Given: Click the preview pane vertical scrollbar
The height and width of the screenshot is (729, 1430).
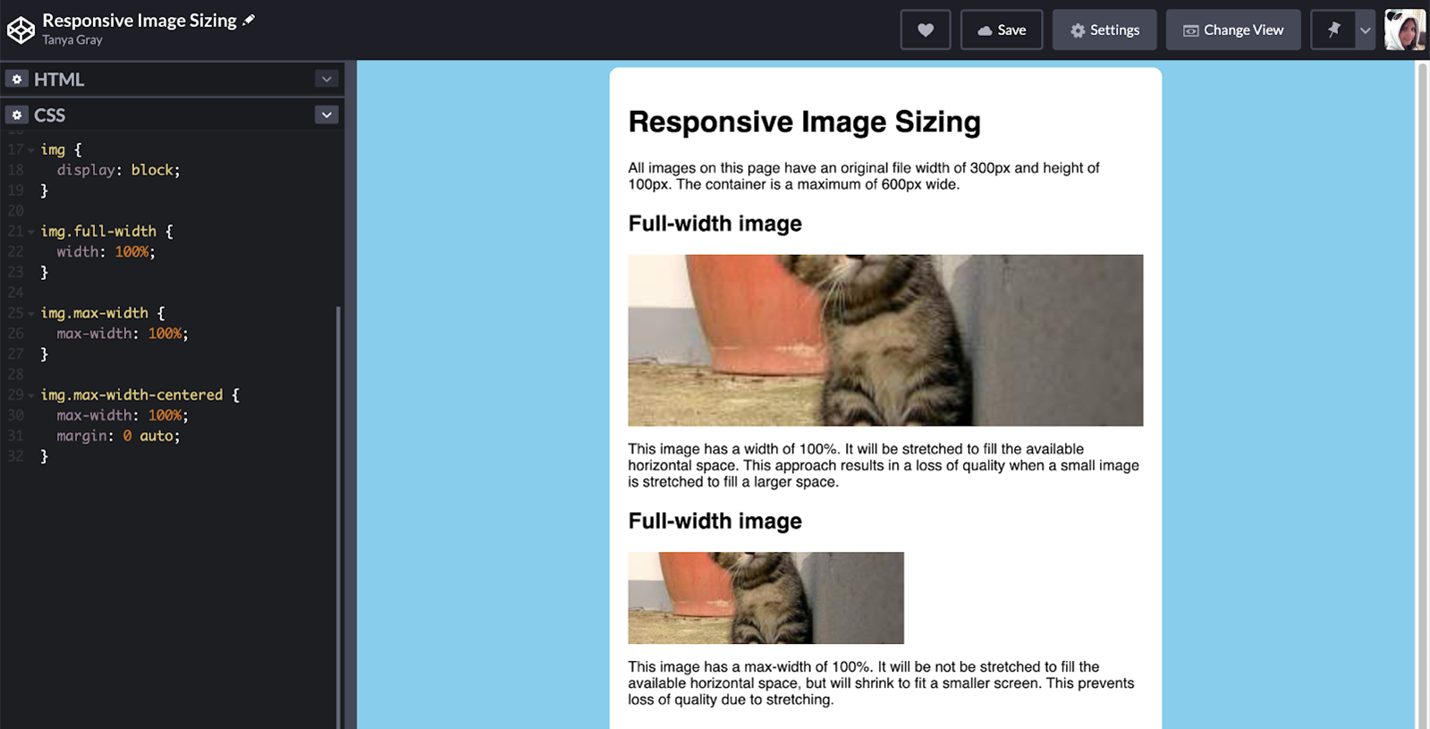Looking at the screenshot, I should tap(1423, 395).
